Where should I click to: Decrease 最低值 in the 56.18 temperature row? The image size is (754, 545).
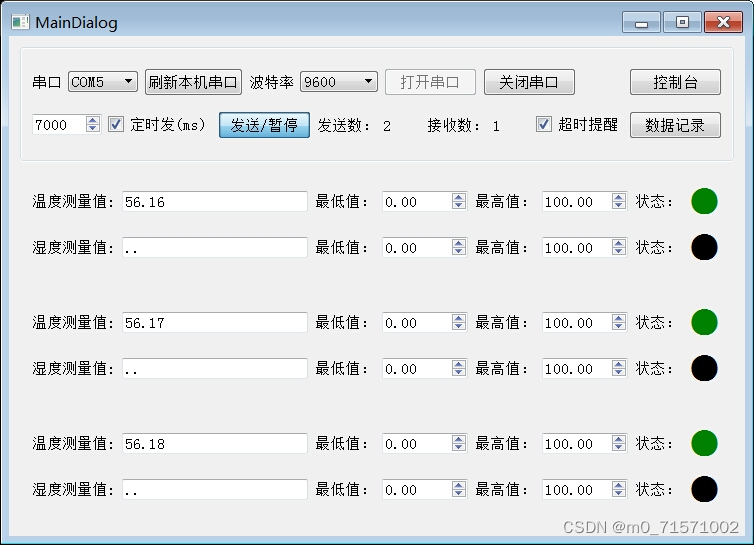459,447
